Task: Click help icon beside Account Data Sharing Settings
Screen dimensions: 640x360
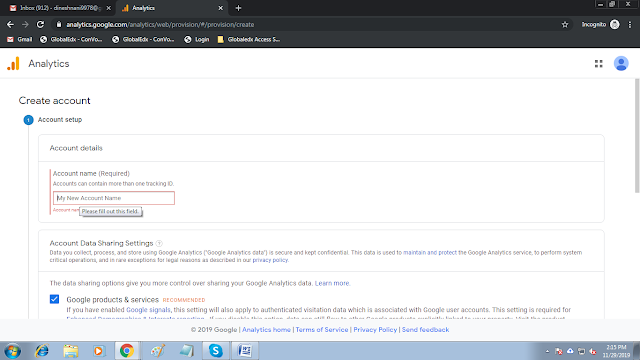Action: (x=159, y=243)
